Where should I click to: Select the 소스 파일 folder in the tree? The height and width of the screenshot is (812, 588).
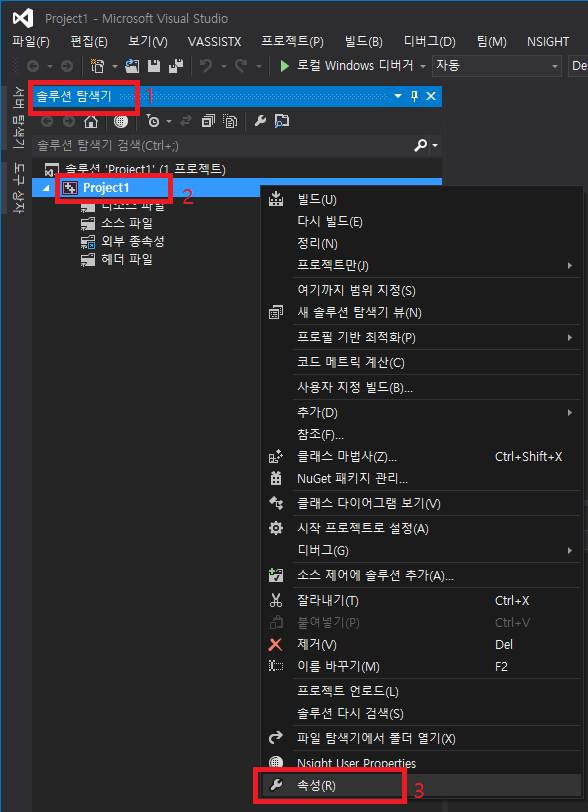pos(126,223)
